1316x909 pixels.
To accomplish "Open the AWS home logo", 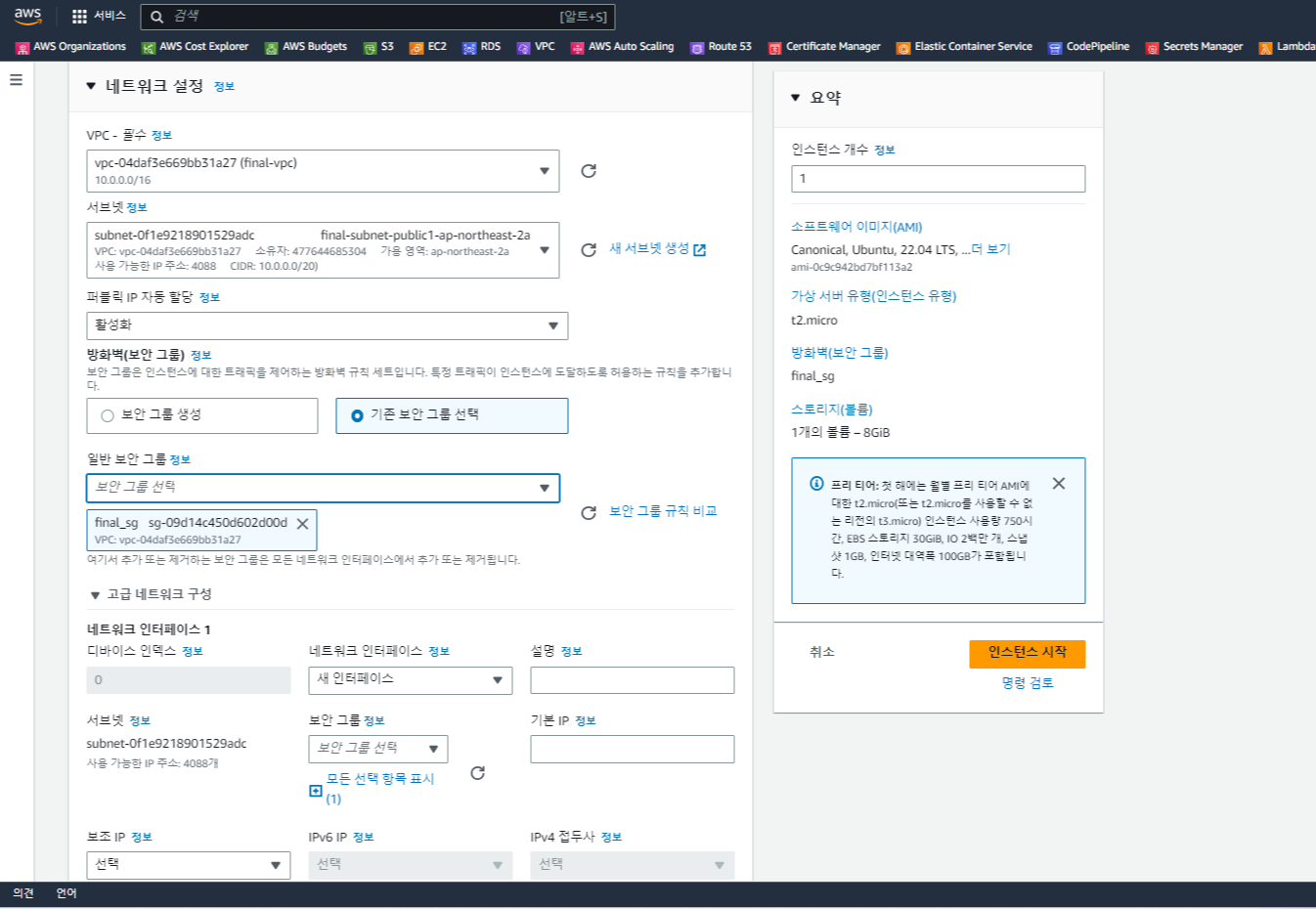I will click(x=27, y=16).
